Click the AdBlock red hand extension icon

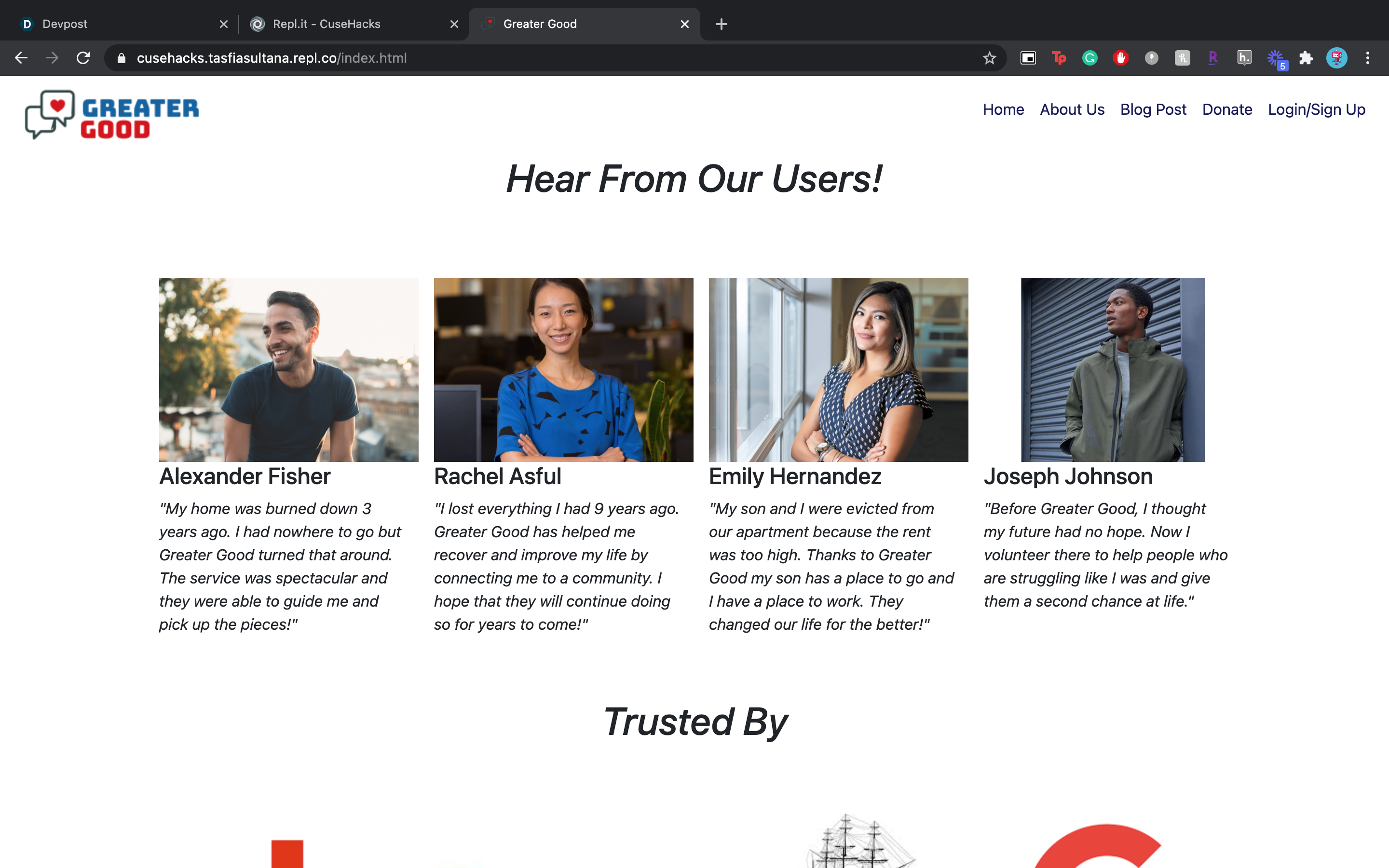click(x=1120, y=58)
